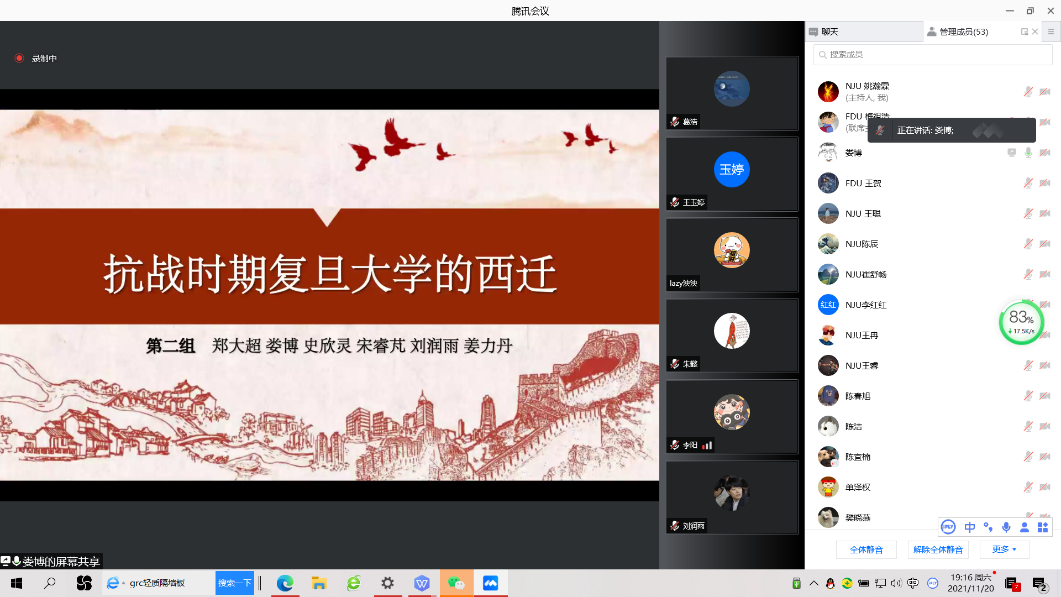Viewport: 1061px width, 597px height.
Task: Click the input method microphone icon
Action: tap(1006, 527)
